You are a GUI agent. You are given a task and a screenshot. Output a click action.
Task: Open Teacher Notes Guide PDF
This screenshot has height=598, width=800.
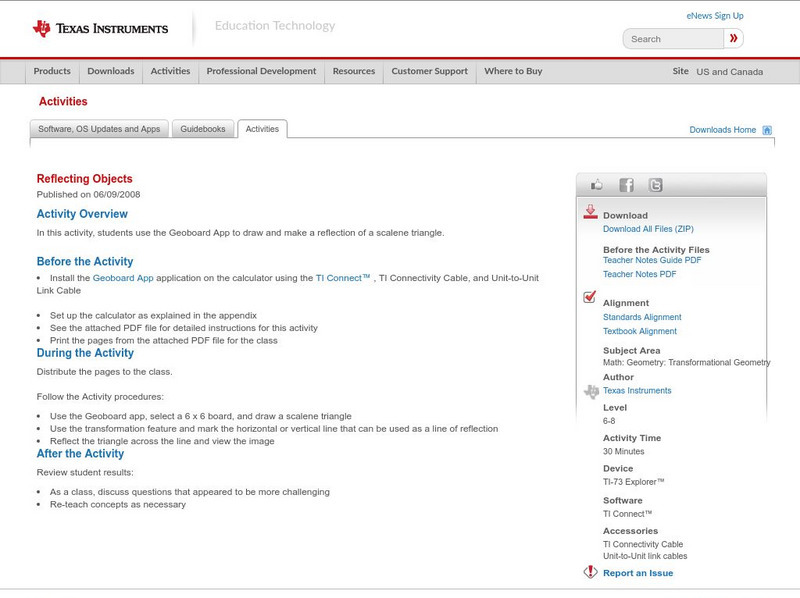[x=652, y=260]
